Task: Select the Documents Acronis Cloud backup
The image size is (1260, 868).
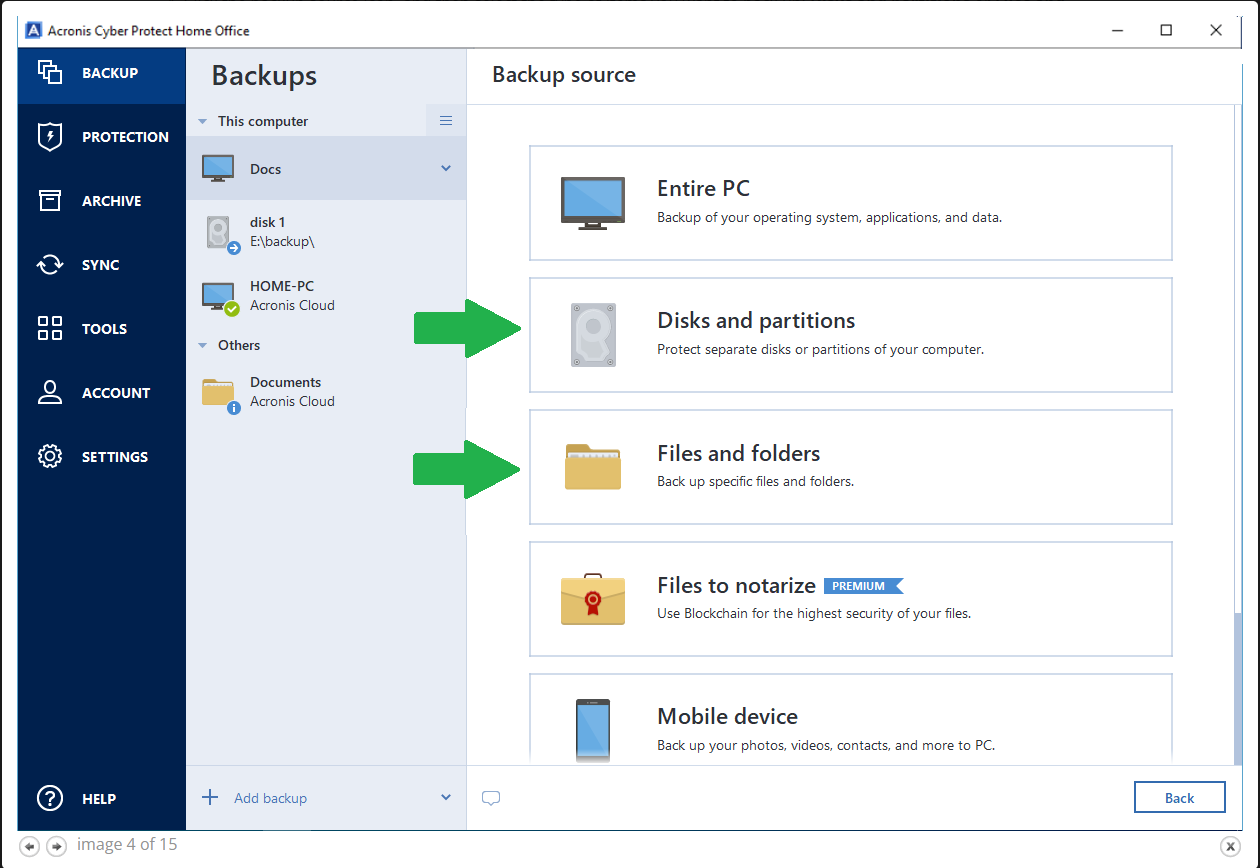Action: tap(326, 392)
